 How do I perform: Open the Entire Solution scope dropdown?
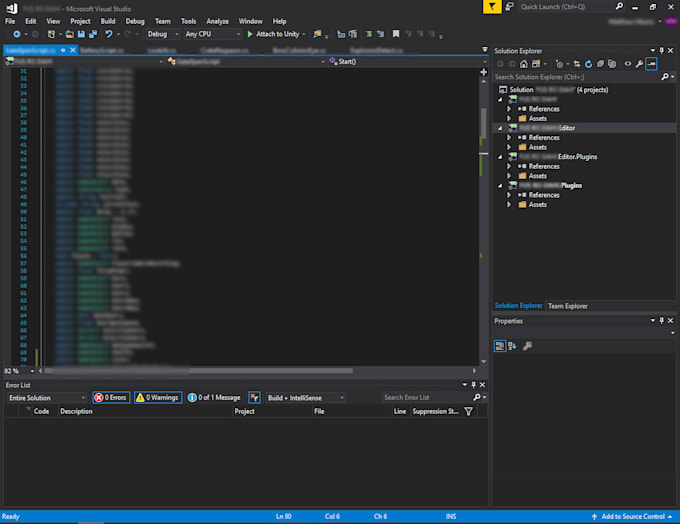click(46, 397)
